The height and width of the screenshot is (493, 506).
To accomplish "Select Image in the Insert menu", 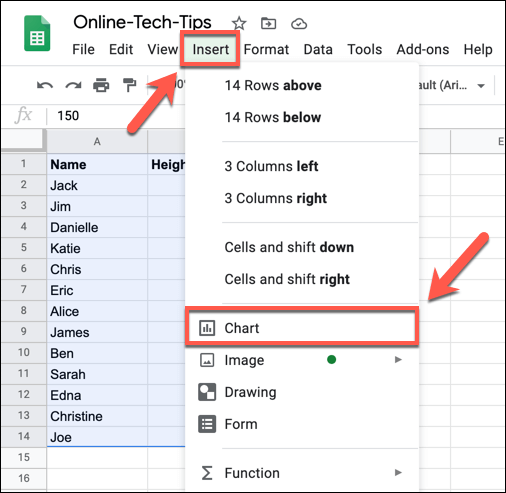I will click(x=302, y=360).
